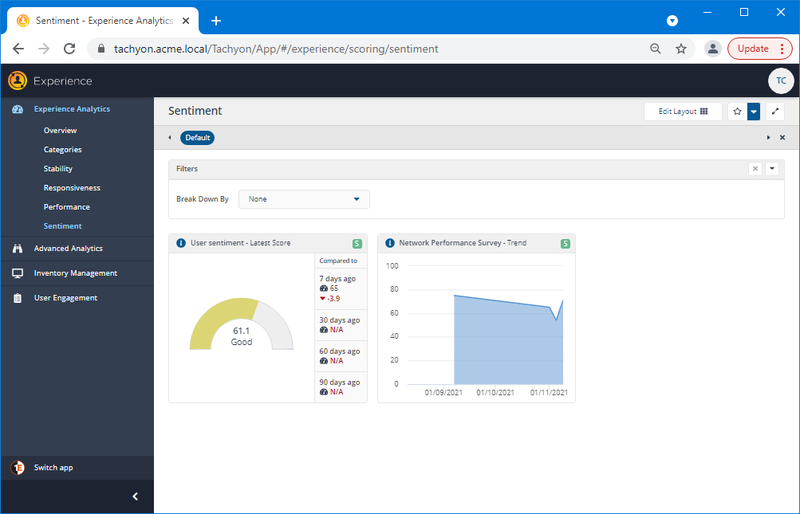Open the TC user avatar menu
This screenshot has height=514, width=800.
click(781, 81)
